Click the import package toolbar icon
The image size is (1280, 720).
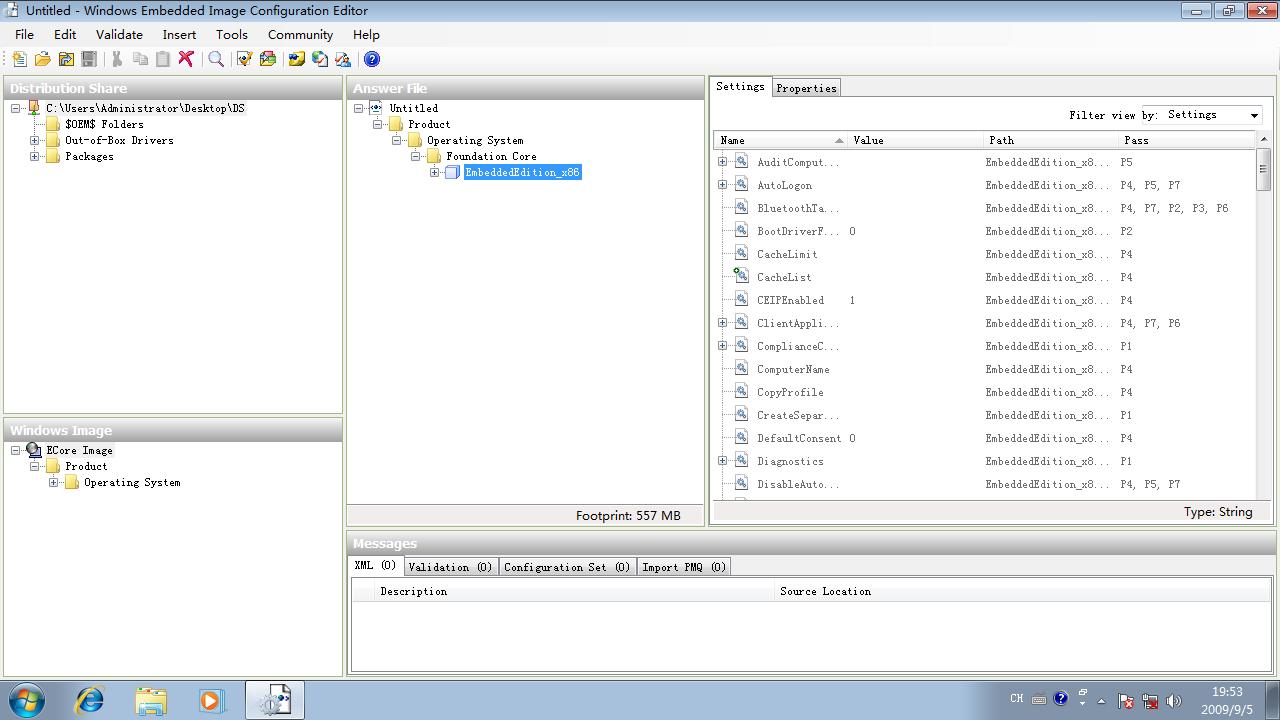[267, 59]
